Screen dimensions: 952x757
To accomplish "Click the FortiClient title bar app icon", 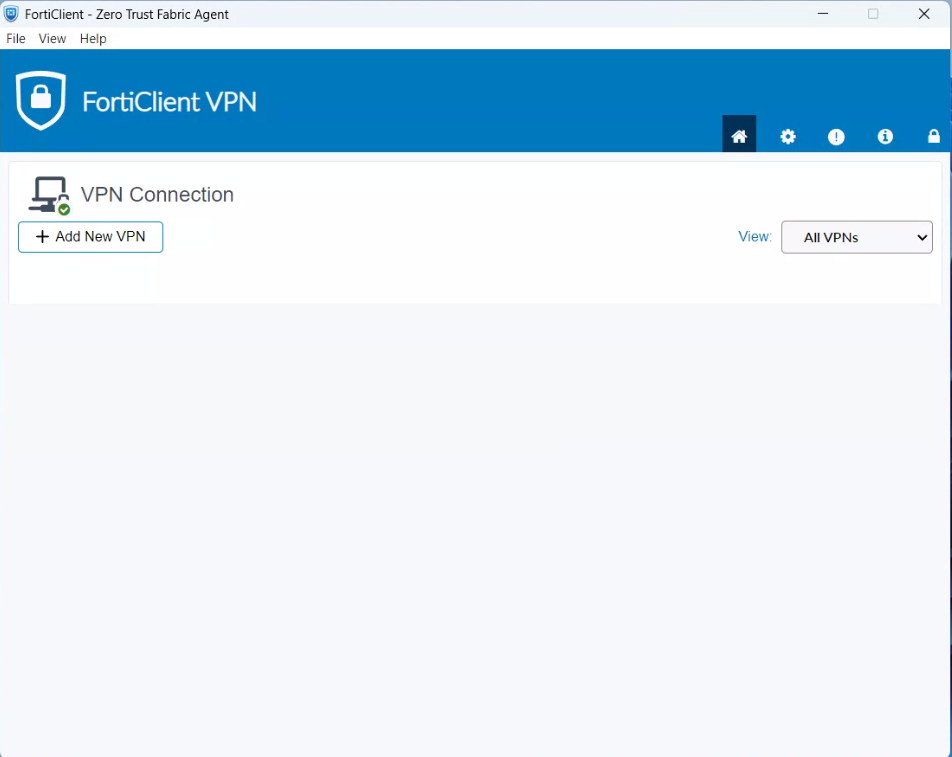I will click(11, 13).
